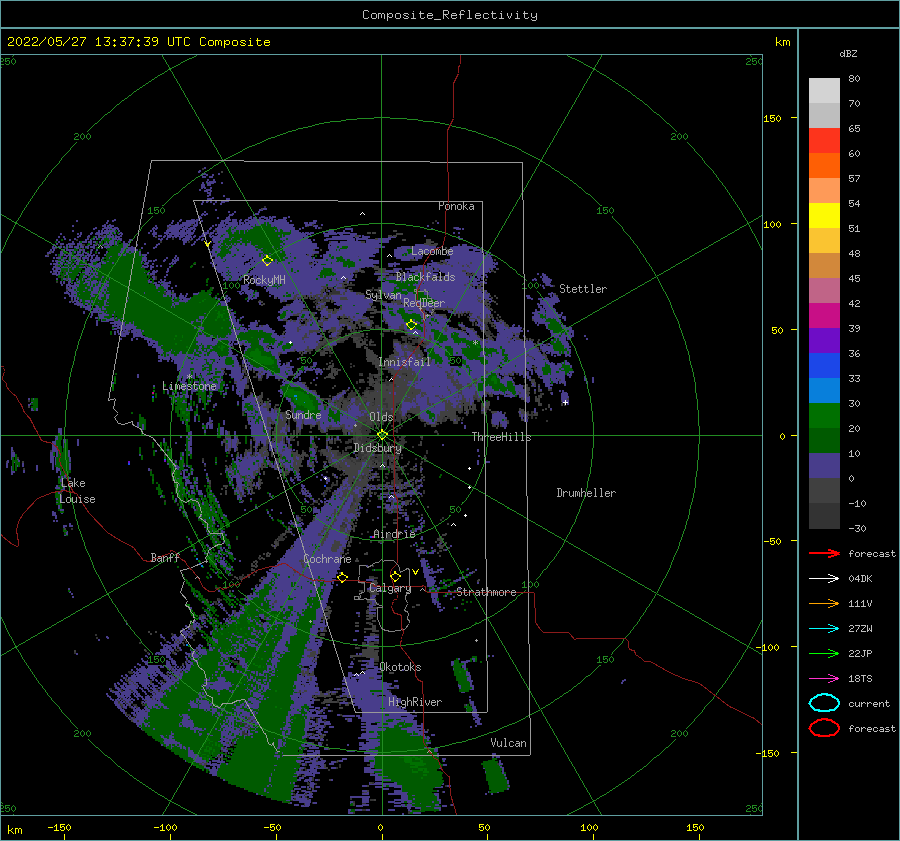Select the white 04DK arrow icon
Viewport: 900px width, 841px height.
click(824, 578)
